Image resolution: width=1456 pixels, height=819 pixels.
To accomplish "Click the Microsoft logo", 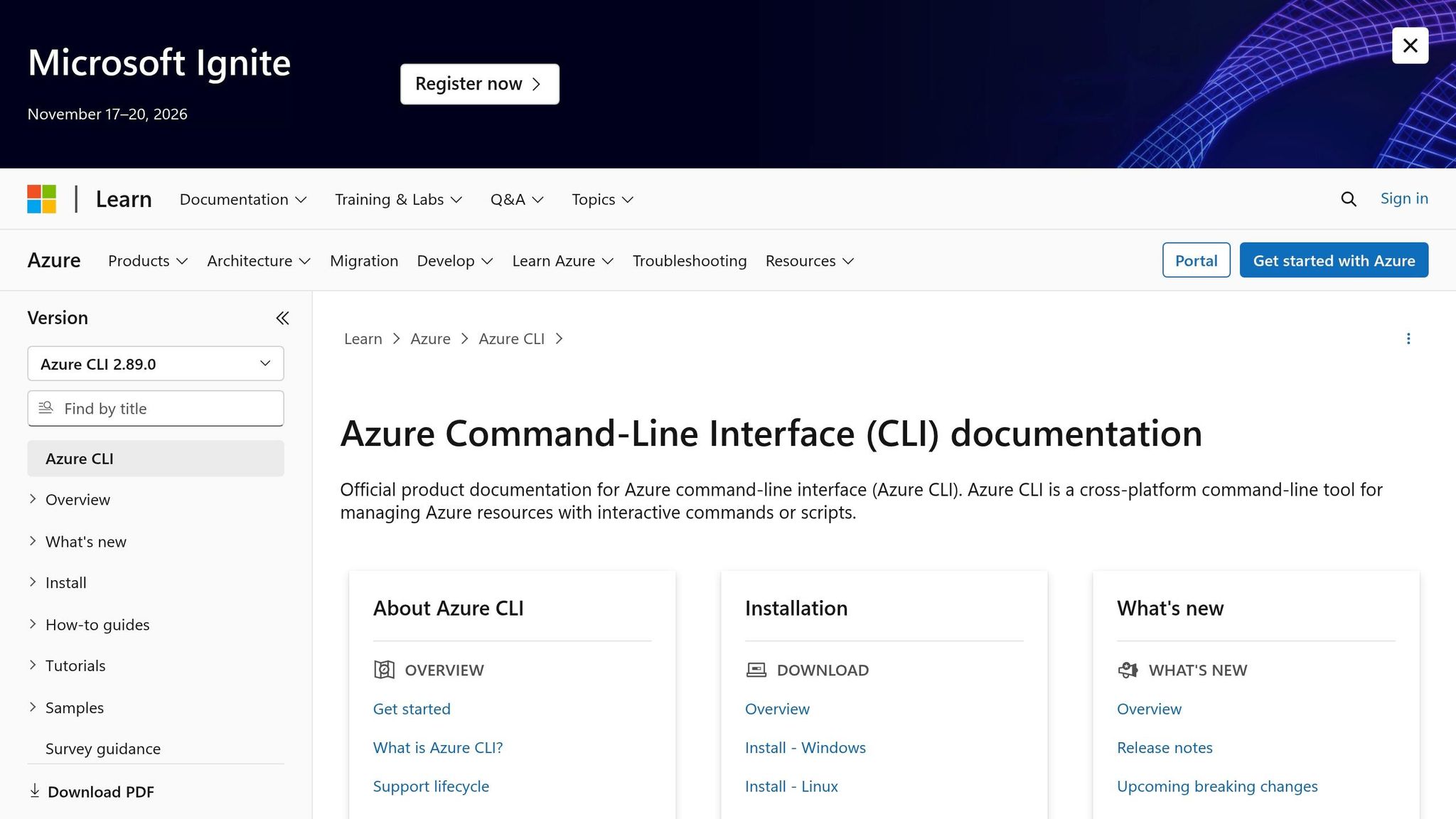I will (x=42, y=199).
